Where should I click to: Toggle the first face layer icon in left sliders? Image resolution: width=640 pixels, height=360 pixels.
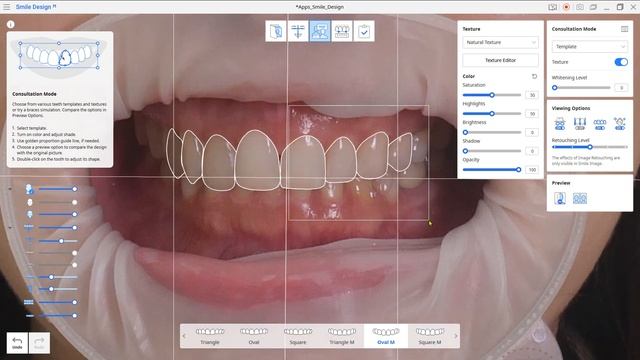(x=29, y=189)
